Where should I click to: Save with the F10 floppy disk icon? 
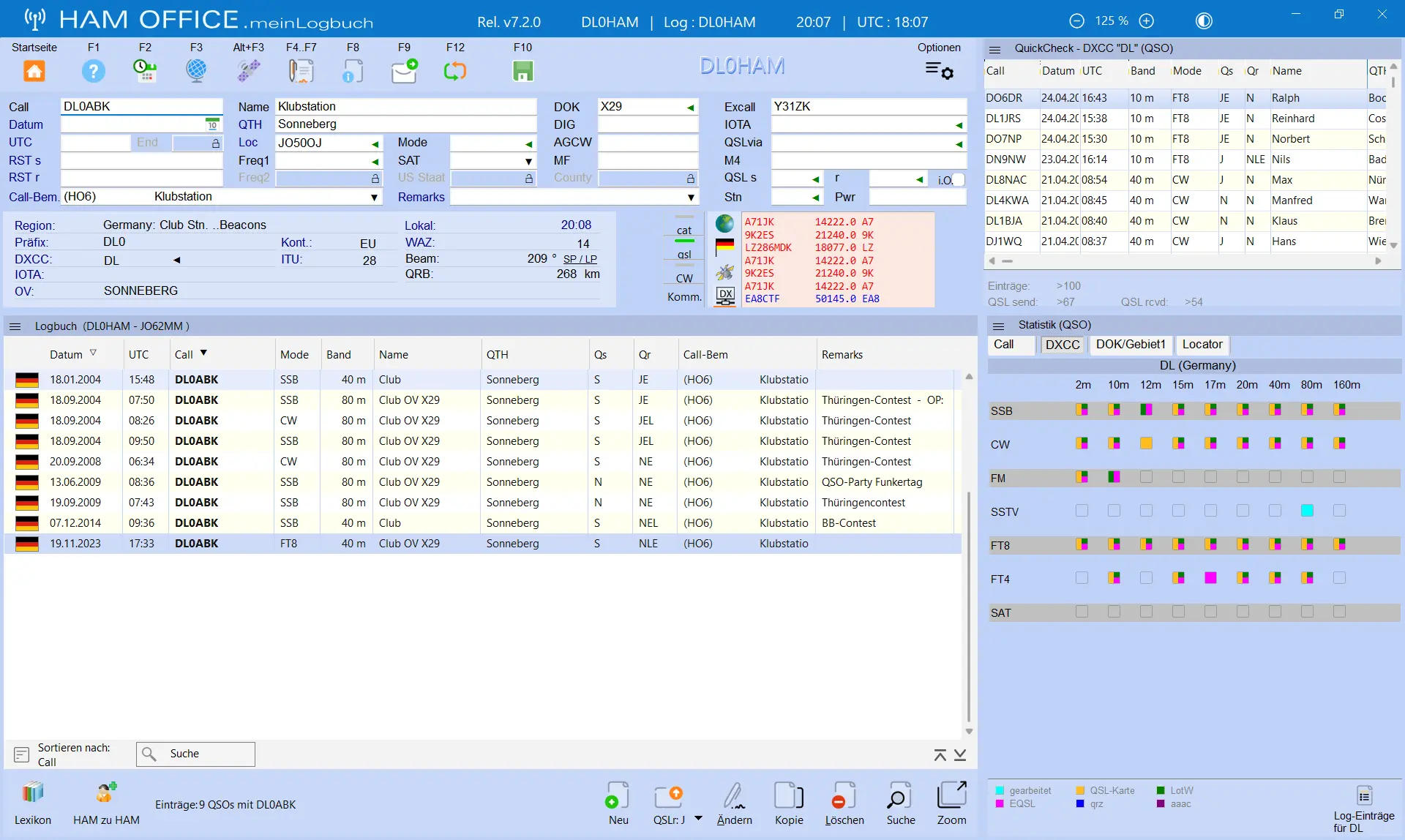[522, 71]
